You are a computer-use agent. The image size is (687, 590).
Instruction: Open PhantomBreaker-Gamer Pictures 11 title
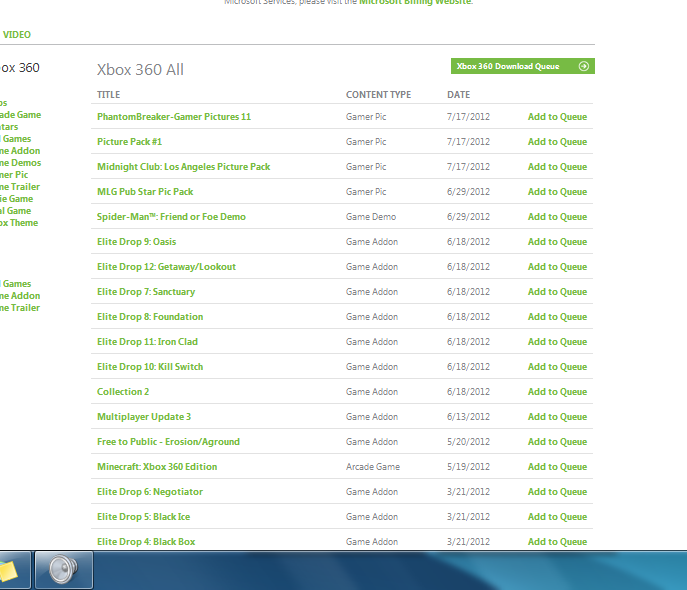point(174,117)
